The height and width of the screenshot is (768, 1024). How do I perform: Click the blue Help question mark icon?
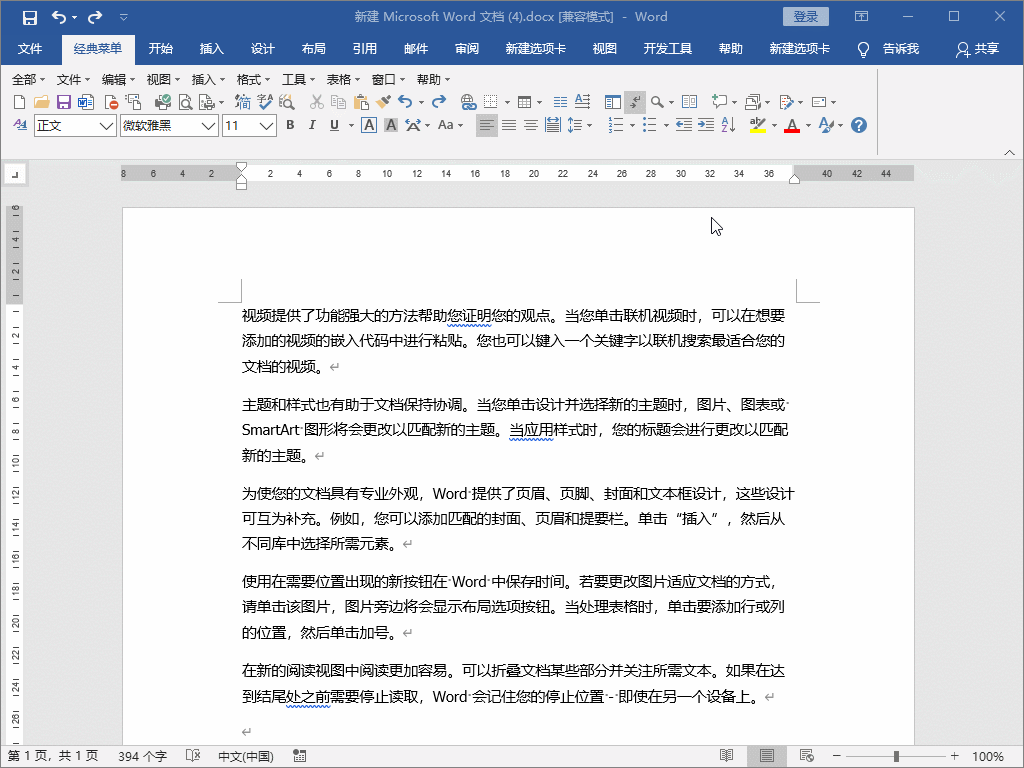(859, 125)
